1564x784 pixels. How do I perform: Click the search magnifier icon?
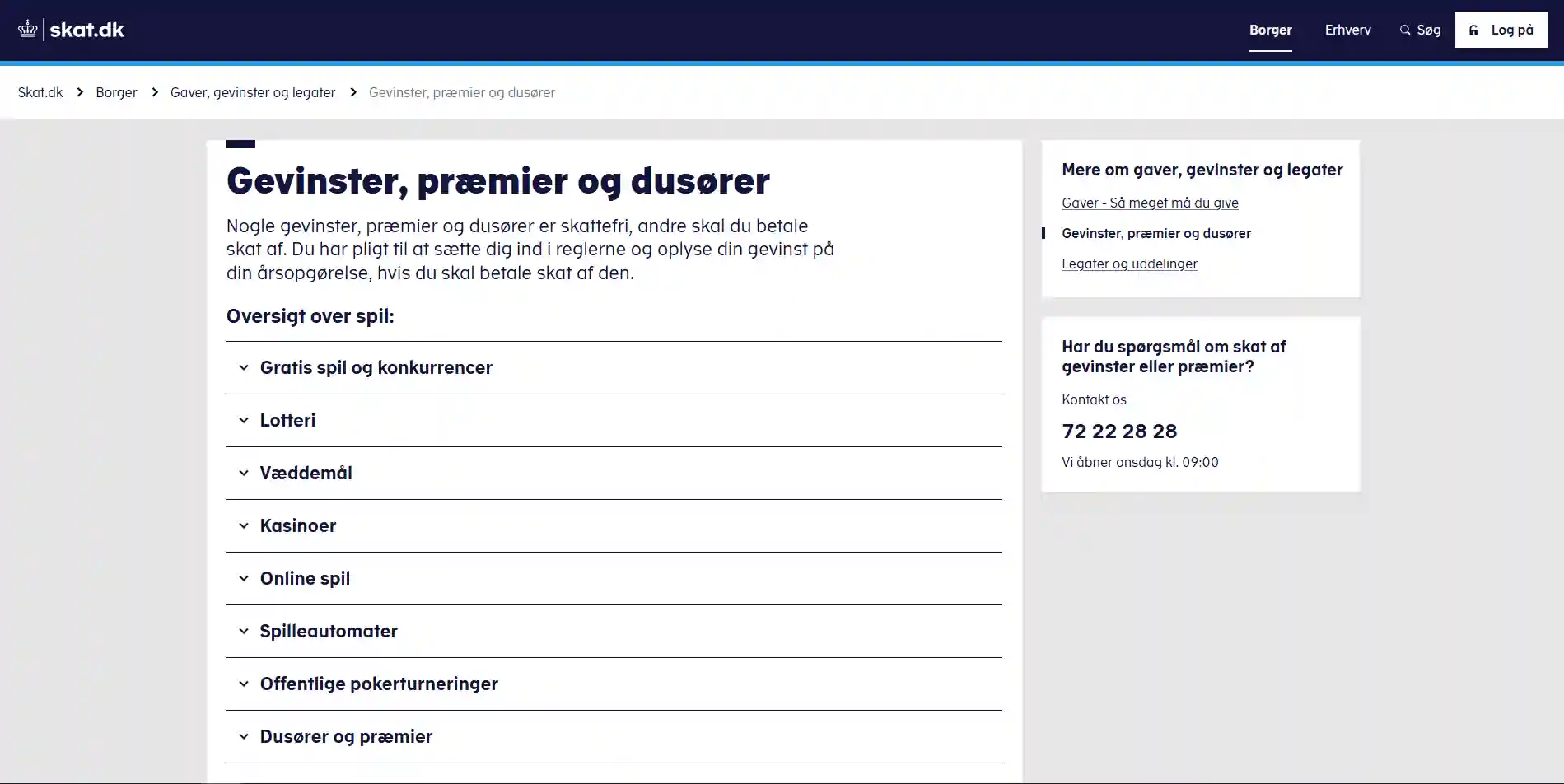1405,30
